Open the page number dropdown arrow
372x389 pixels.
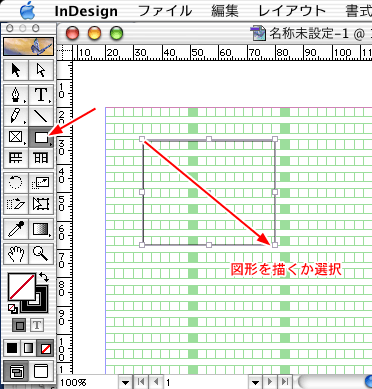pos(255,382)
